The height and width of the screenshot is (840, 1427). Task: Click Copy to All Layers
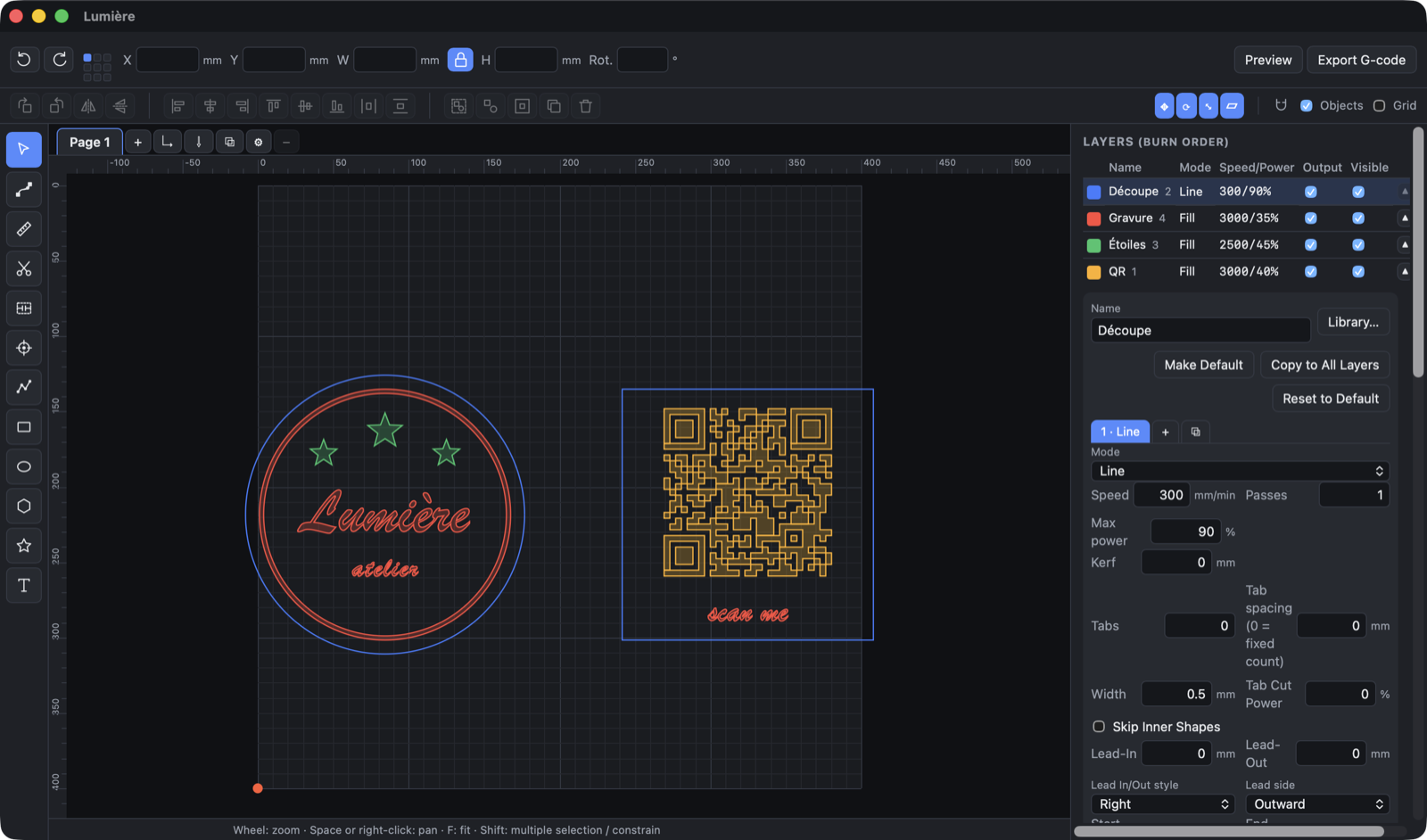pos(1324,365)
